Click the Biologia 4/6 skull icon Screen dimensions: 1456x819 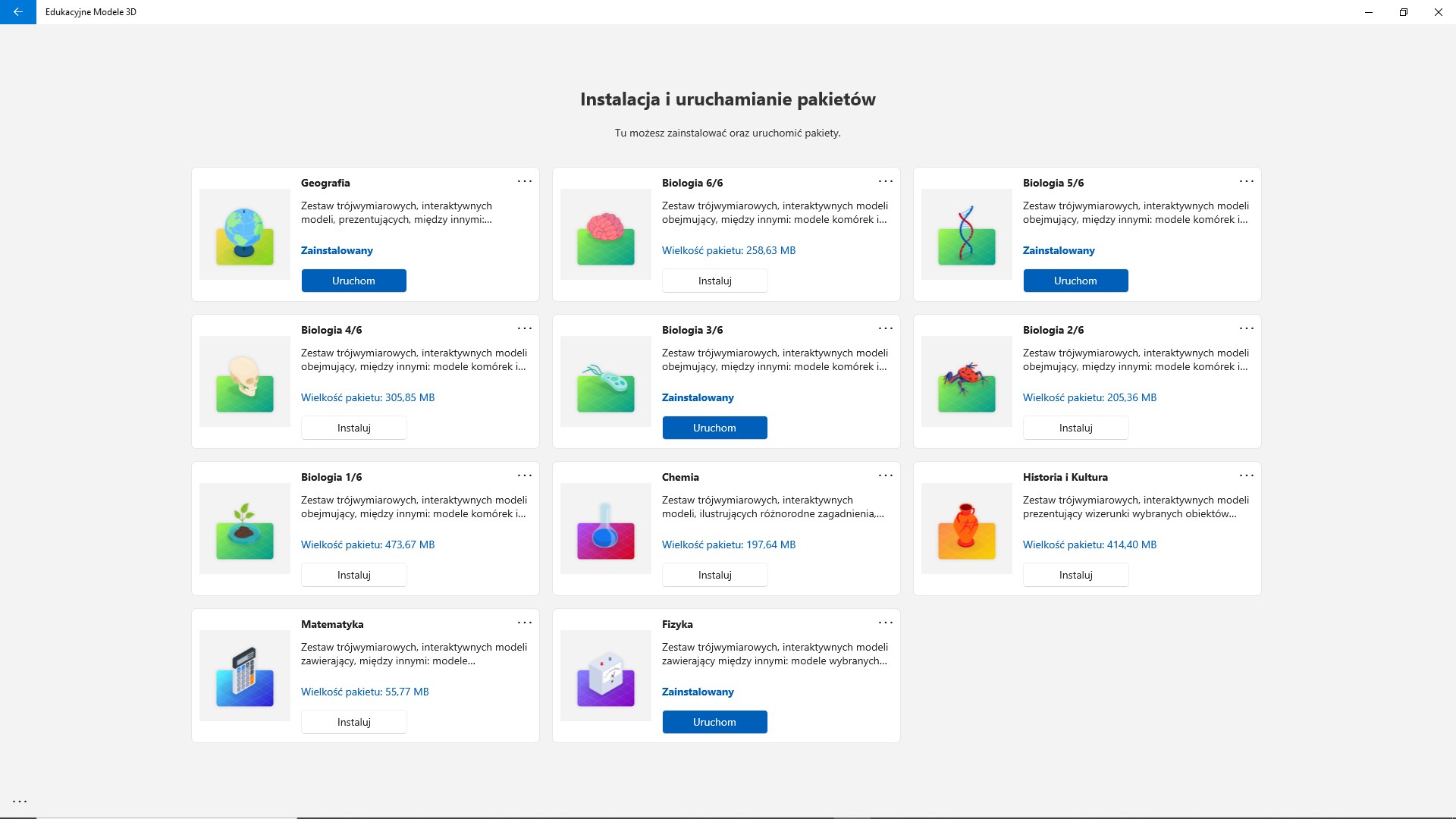tap(244, 382)
